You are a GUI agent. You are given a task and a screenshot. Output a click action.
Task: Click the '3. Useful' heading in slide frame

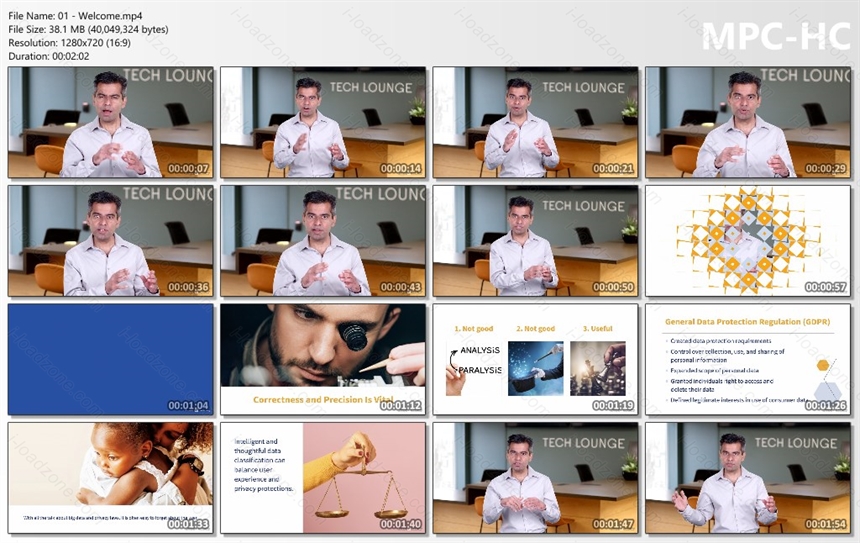597,329
